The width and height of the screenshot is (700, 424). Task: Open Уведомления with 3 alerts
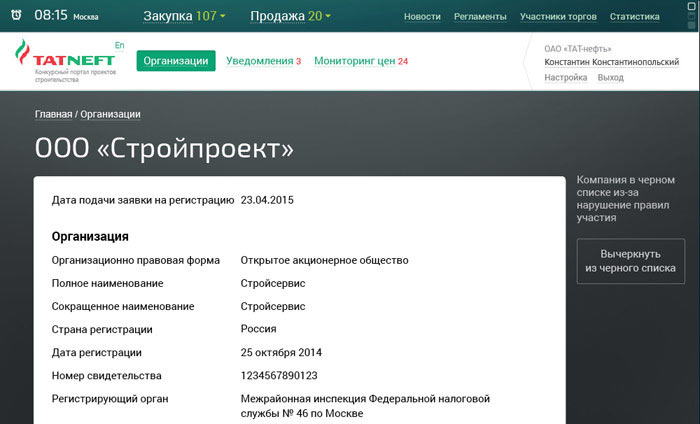264,61
